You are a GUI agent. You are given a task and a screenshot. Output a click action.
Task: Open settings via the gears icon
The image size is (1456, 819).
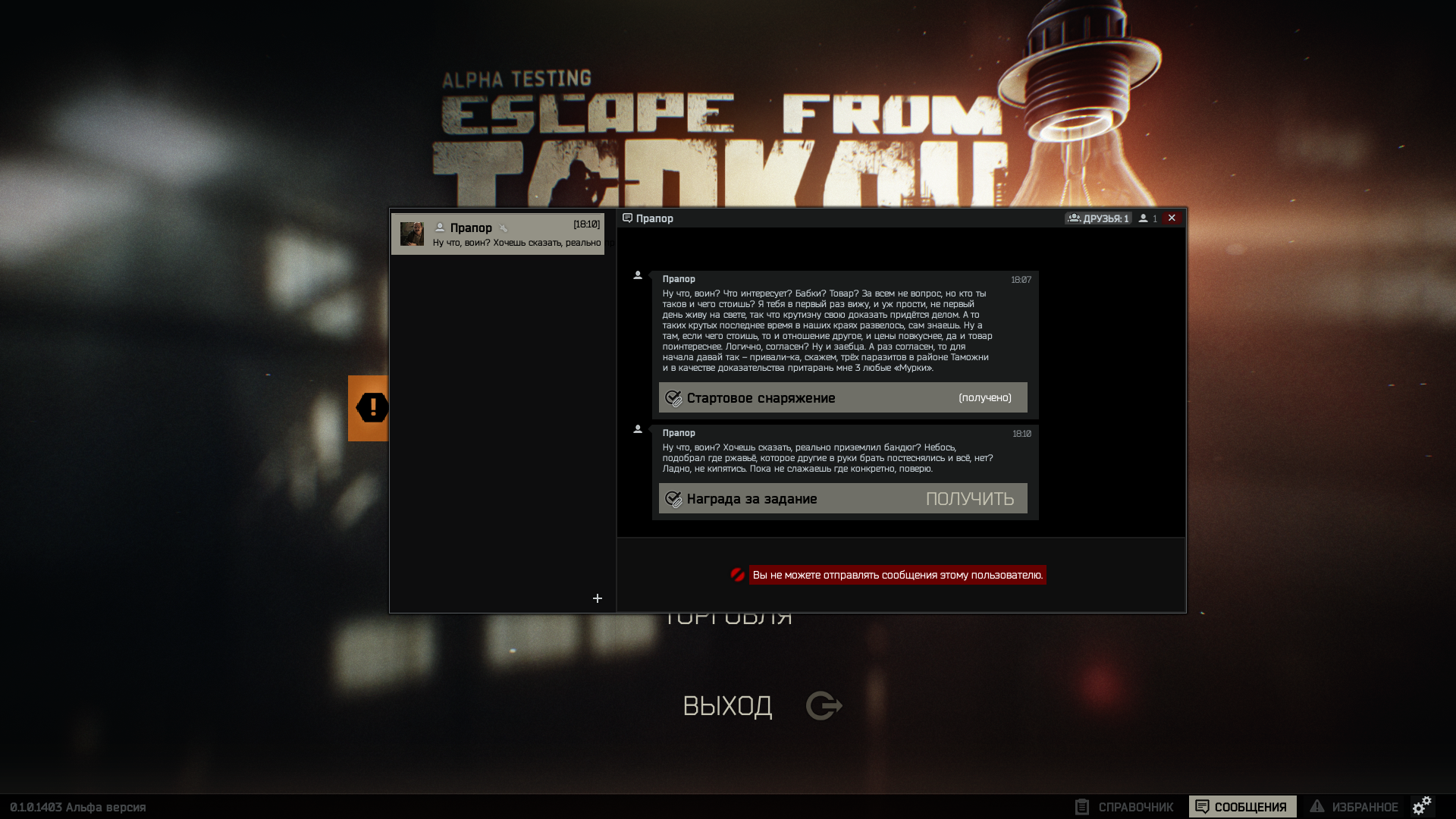point(1422,805)
